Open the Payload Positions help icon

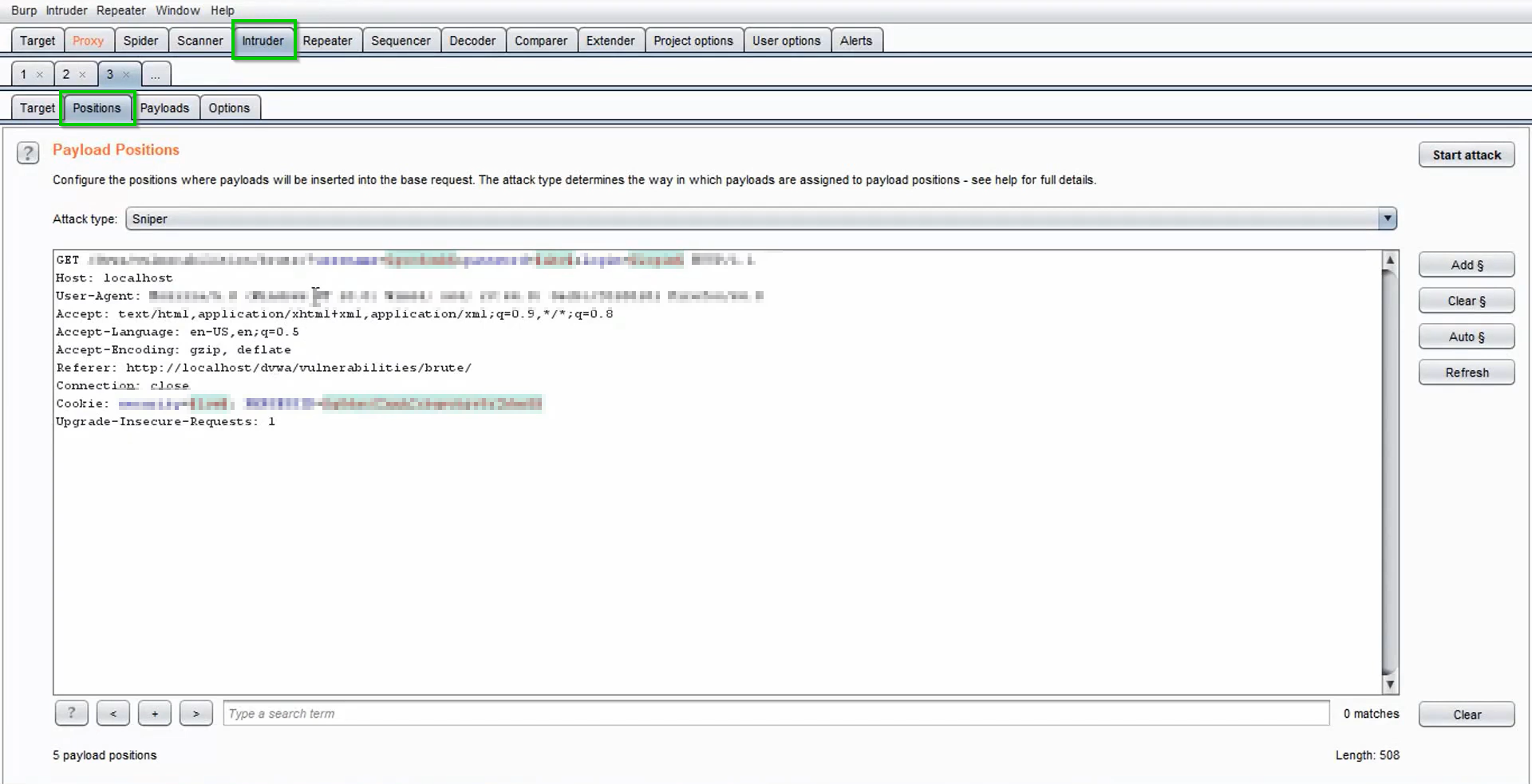28,153
